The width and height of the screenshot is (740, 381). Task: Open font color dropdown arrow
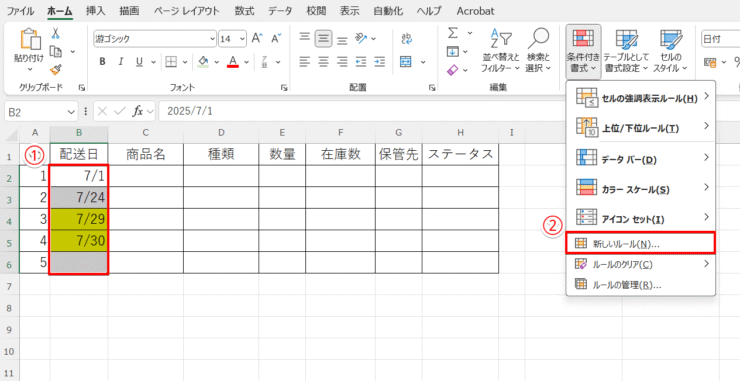pos(245,62)
